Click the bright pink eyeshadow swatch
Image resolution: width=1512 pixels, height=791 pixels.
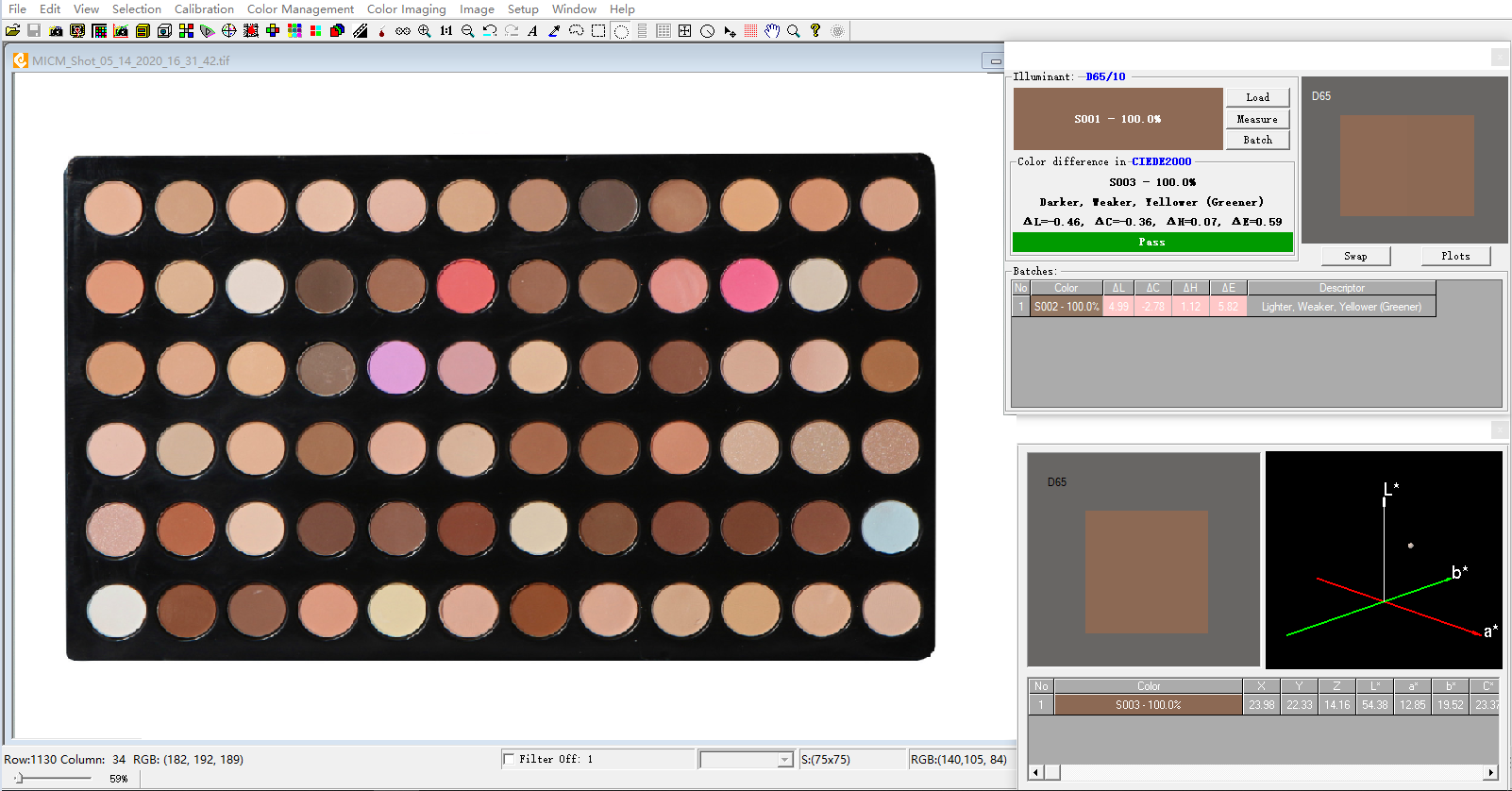[749, 284]
